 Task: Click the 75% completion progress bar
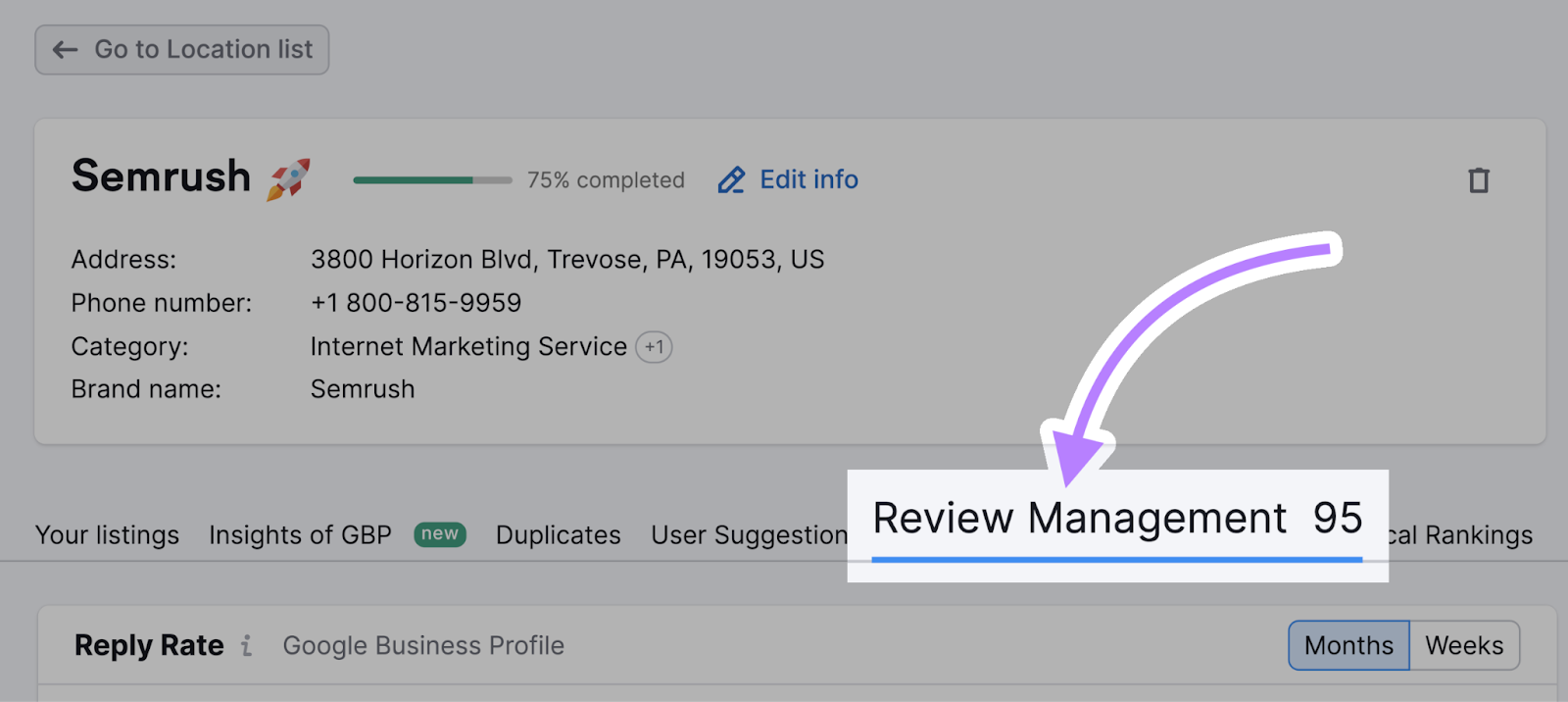(x=432, y=180)
